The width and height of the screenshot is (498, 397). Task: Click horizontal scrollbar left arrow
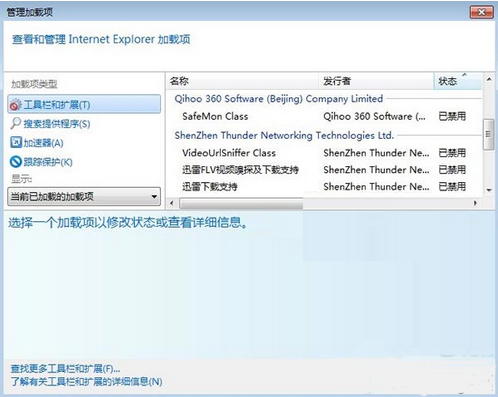point(172,203)
